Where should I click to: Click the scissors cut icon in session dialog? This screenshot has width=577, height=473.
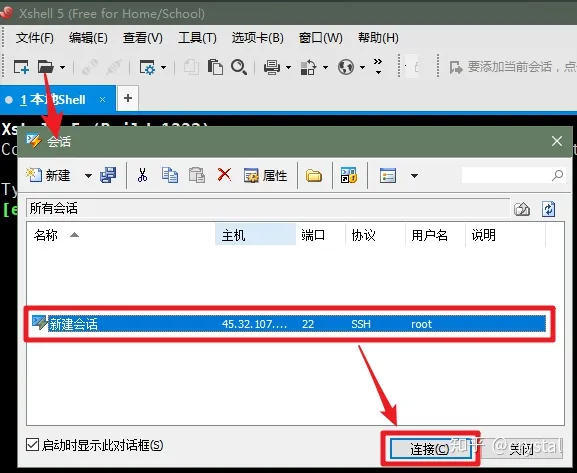point(142,175)
